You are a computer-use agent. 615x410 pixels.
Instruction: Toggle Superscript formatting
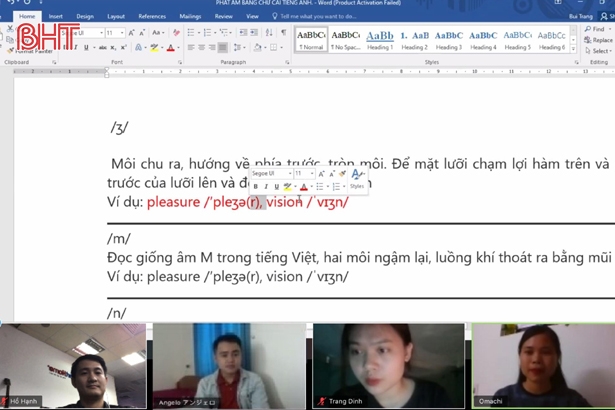click(124, 47)
